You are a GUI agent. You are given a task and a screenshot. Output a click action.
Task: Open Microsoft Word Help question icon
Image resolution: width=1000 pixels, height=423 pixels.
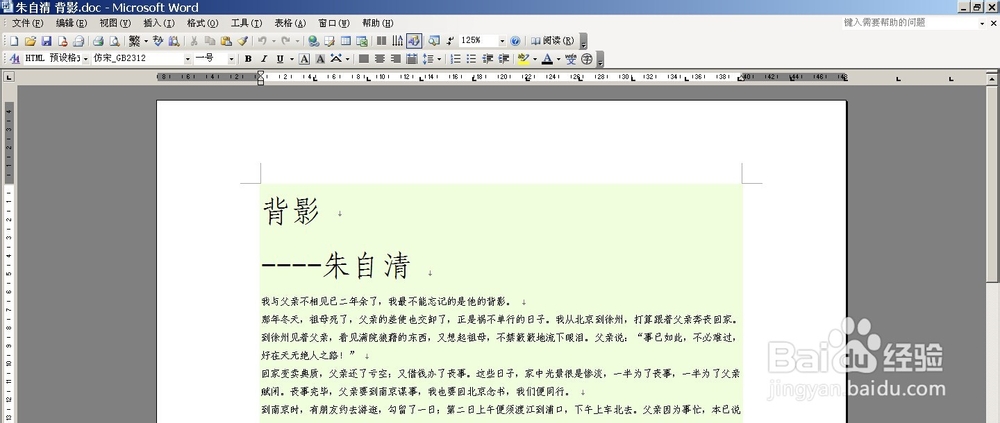point(515,41)
